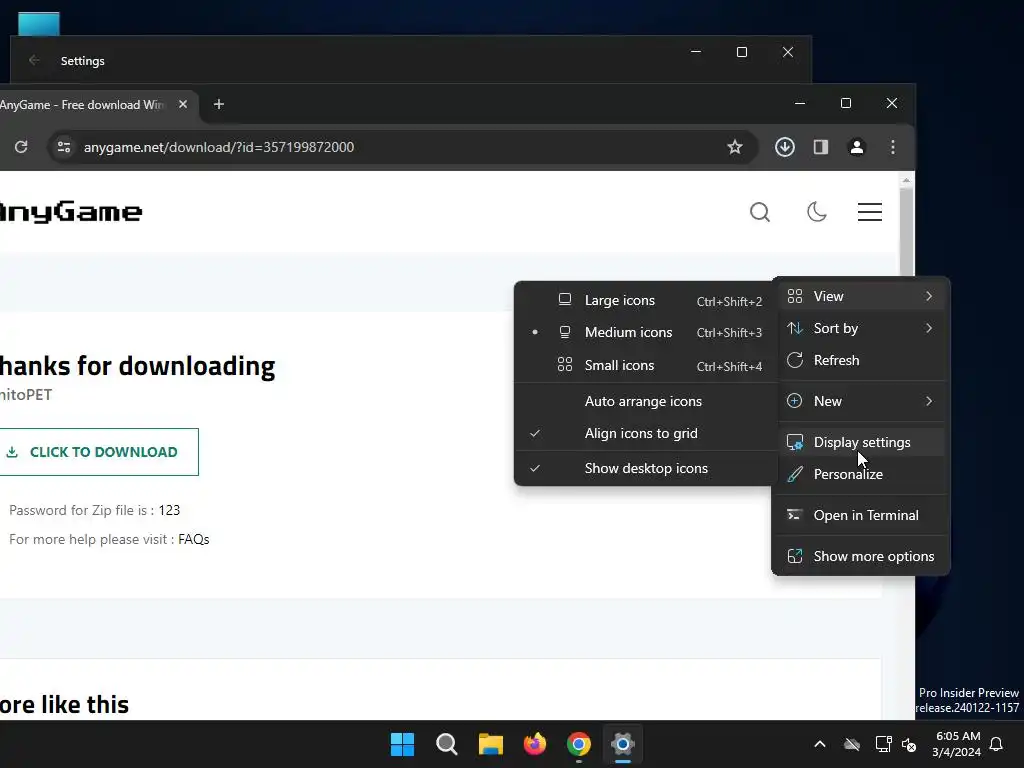Close the AnyGame browser tab
The width and height of the screenshot is (1024, 768).
click(x=183, y=104)
